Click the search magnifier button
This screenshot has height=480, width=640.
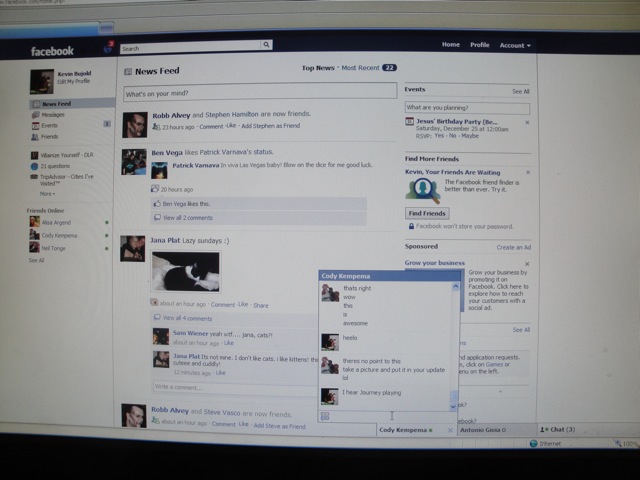click(266, 44)
